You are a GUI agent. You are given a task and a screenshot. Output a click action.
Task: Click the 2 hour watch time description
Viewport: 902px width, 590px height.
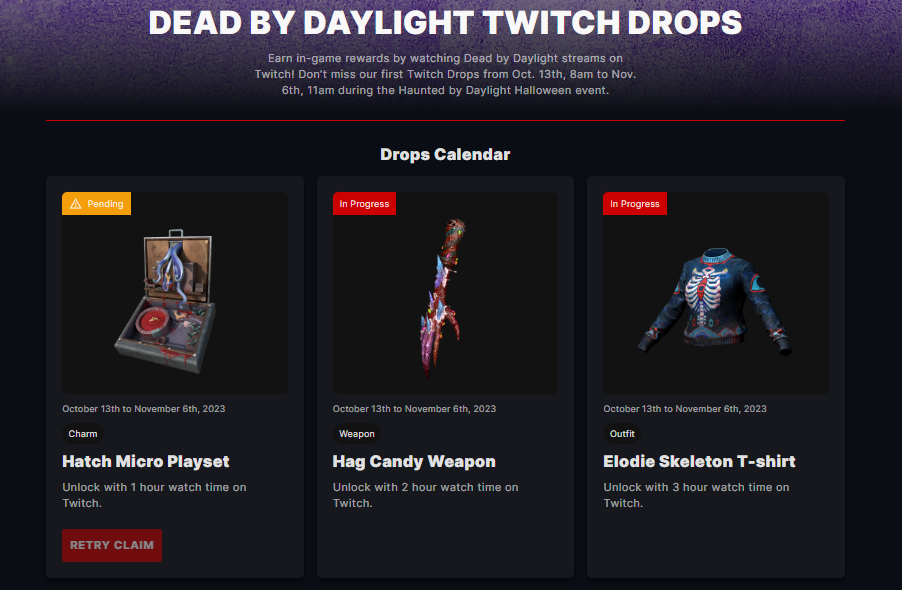pos(426,495)
